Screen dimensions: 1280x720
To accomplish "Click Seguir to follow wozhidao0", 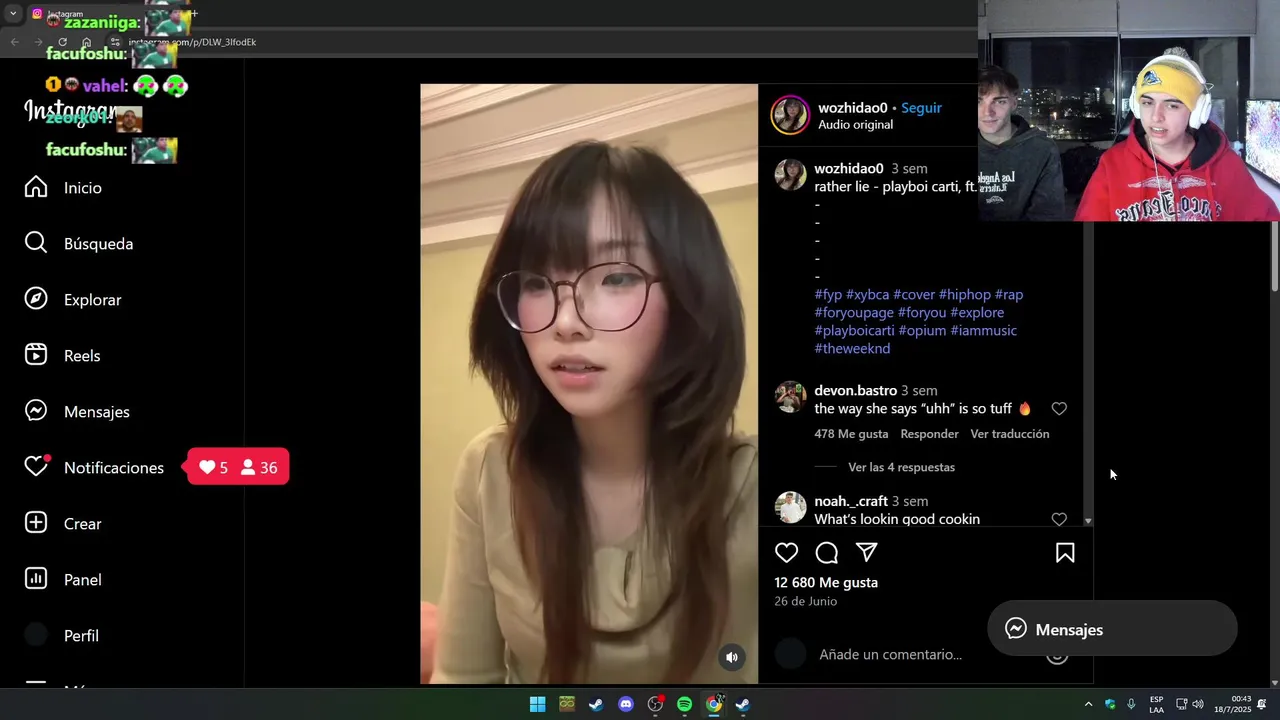I will click(921, 108).
